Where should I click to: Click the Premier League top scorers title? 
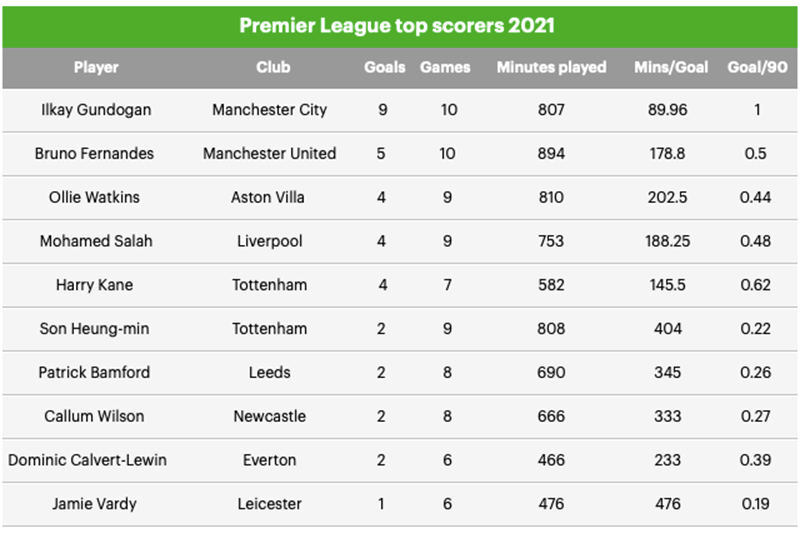click(x=400, y=25)
